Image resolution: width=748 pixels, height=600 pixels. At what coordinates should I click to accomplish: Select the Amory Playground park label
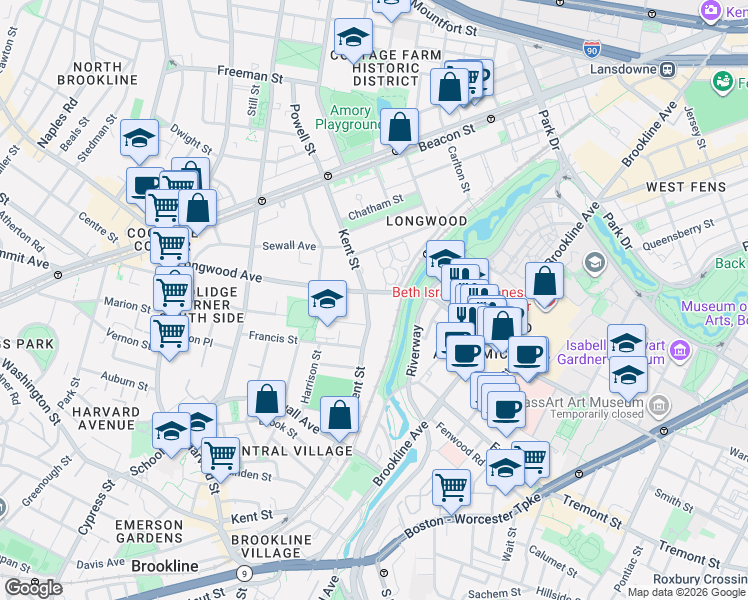point(350,117)
